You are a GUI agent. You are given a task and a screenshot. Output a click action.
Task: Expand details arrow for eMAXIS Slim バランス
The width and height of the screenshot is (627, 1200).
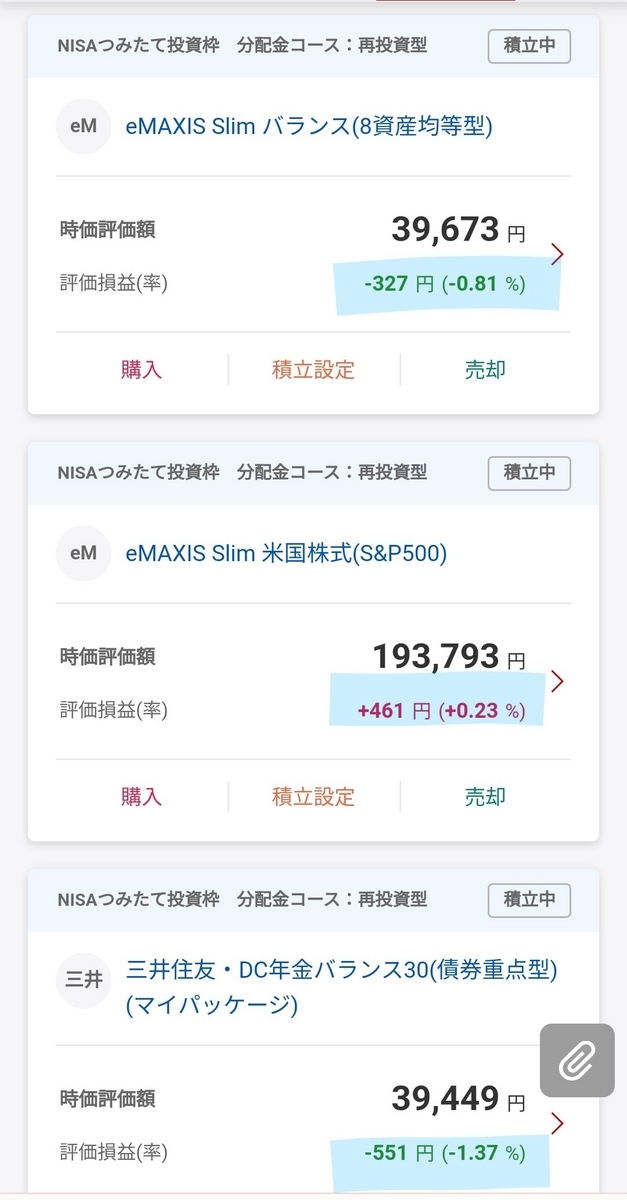(558, 254)
